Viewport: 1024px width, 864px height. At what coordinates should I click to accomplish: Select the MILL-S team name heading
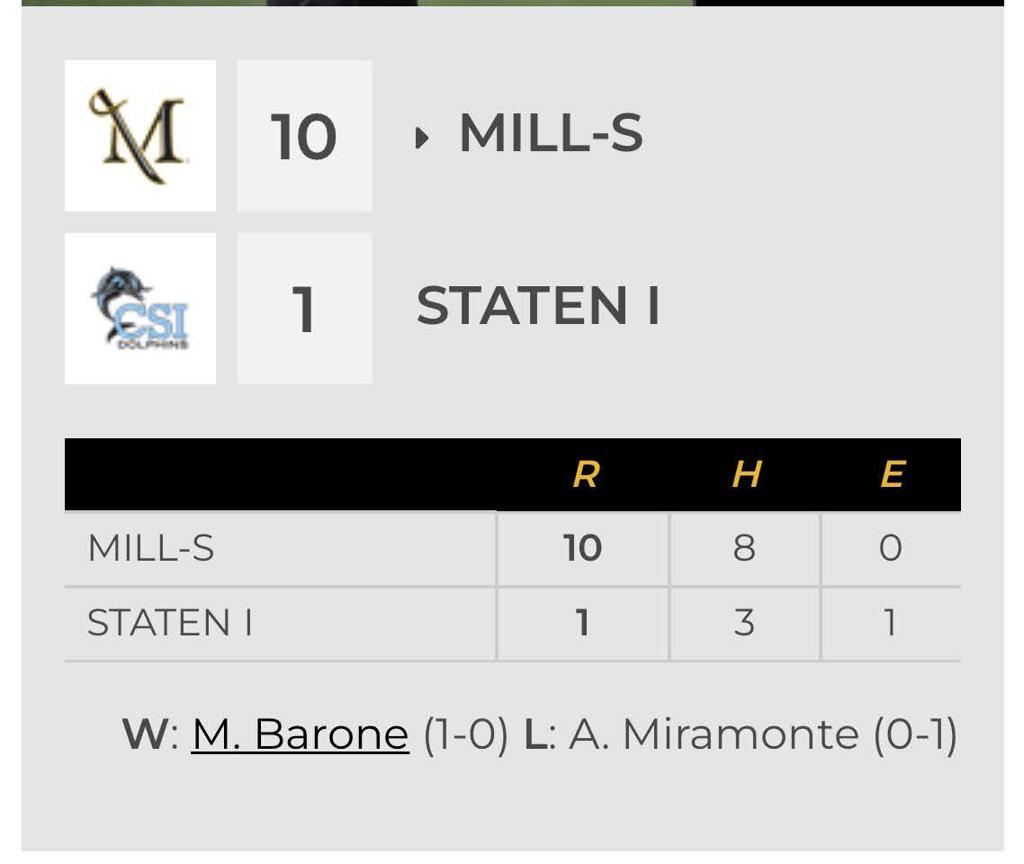coord(550,134)
